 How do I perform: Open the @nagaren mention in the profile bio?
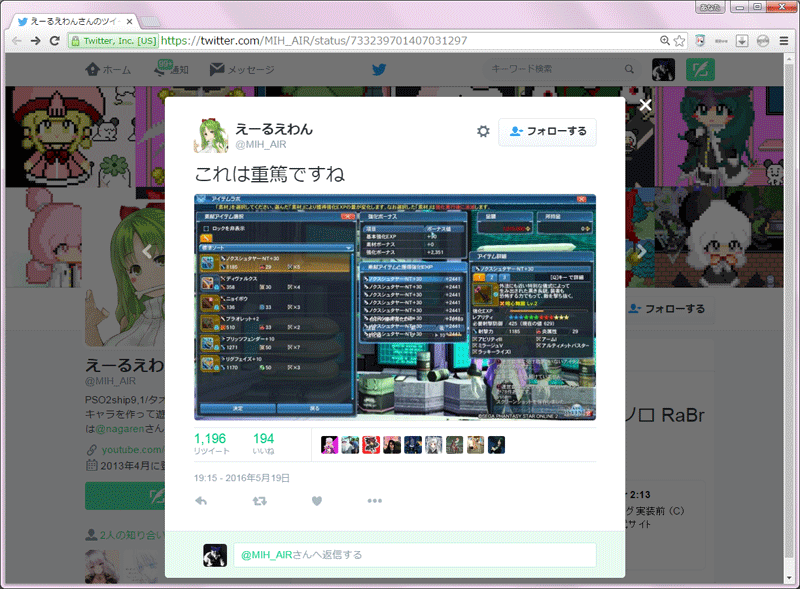pos(120,429)
